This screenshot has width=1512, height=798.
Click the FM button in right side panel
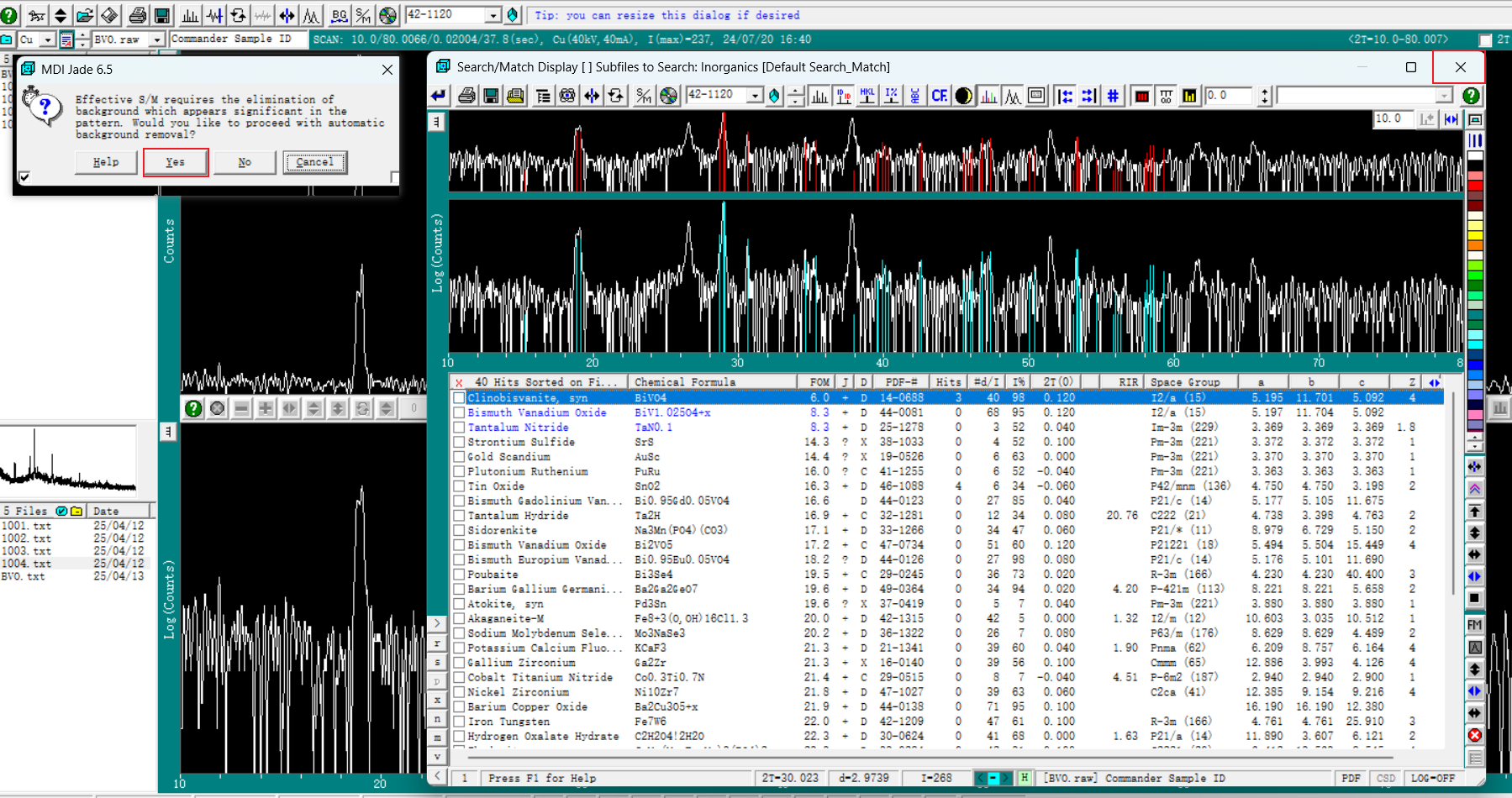point(1475,625)
